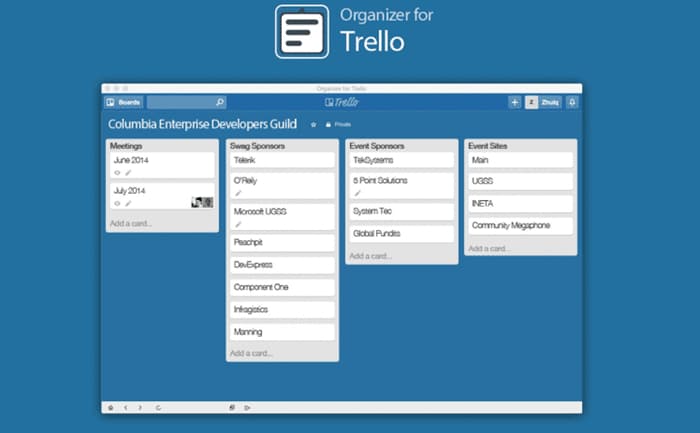Click the pencil icon on July 2014 card
This screenshot has width=700, height=433.
[128, 204]
